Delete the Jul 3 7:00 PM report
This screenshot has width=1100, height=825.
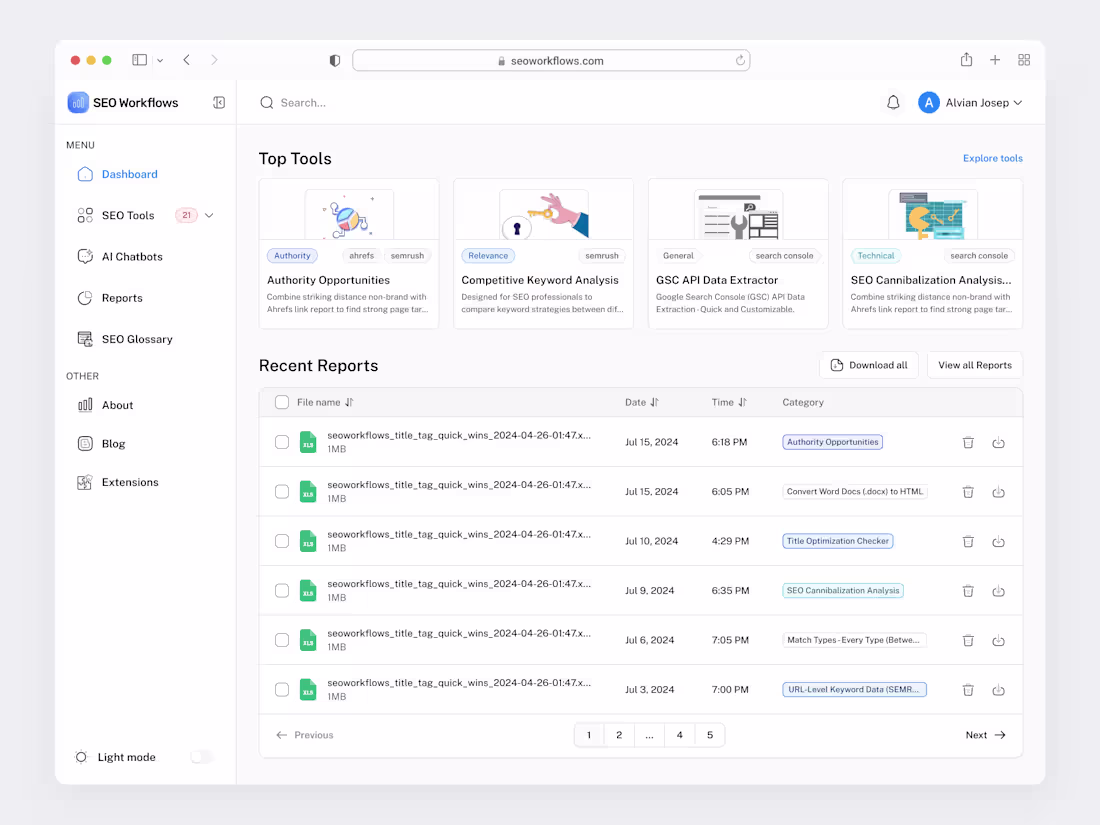pos(968,690)
